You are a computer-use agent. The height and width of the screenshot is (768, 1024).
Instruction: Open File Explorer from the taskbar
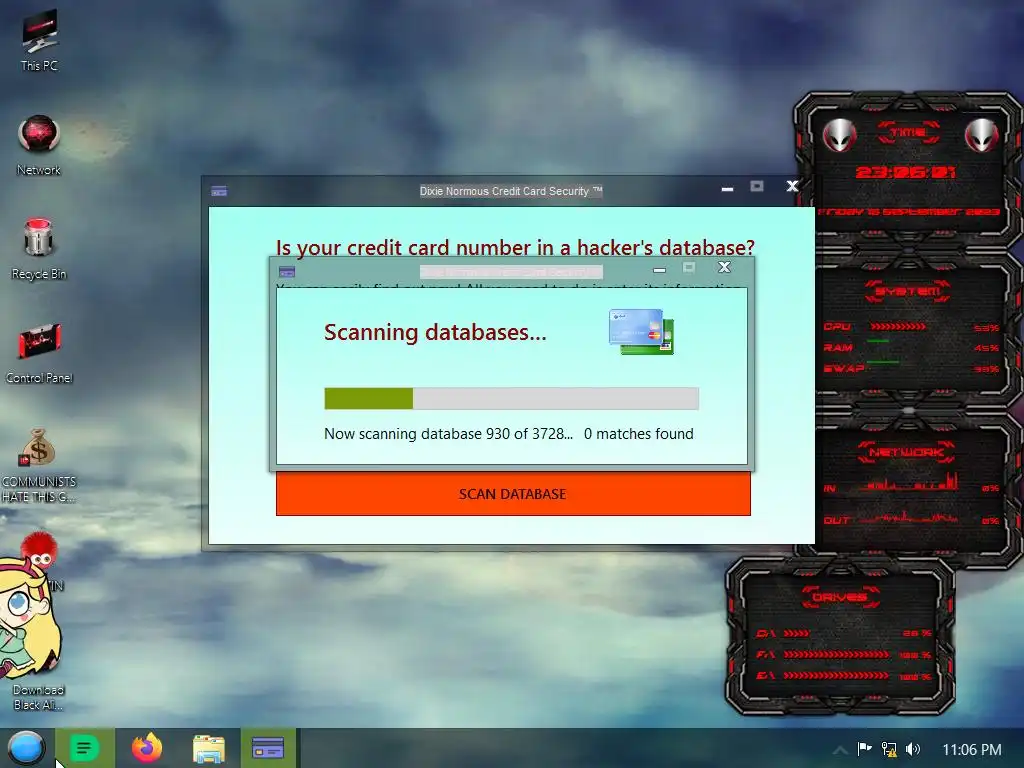click(209, 748)
